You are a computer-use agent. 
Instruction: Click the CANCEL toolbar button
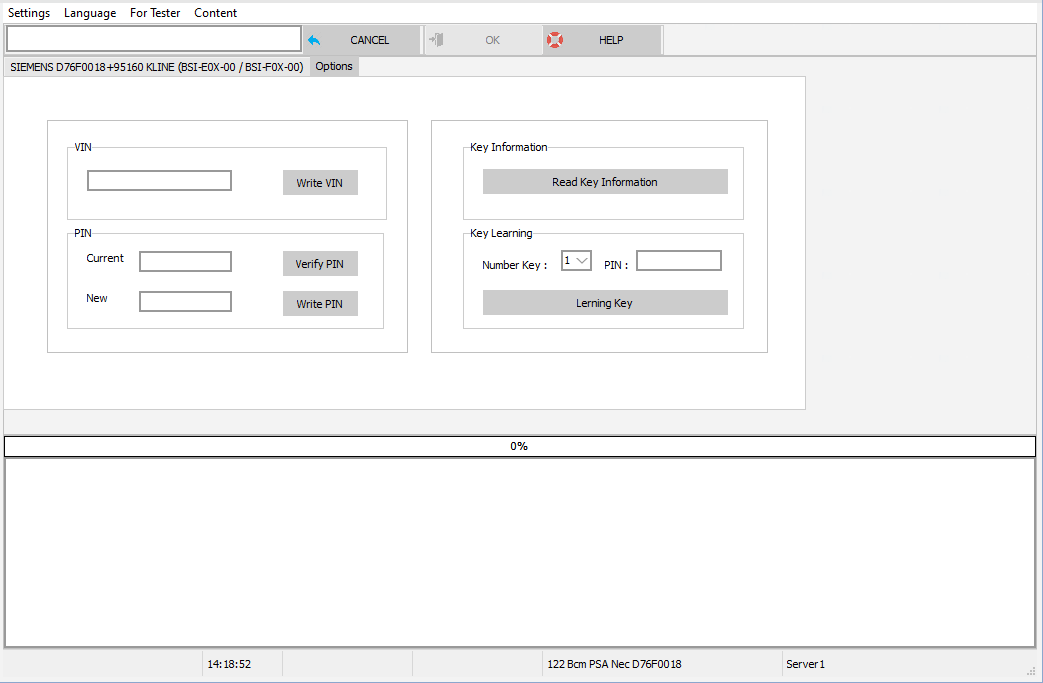(x=371, y=39)
